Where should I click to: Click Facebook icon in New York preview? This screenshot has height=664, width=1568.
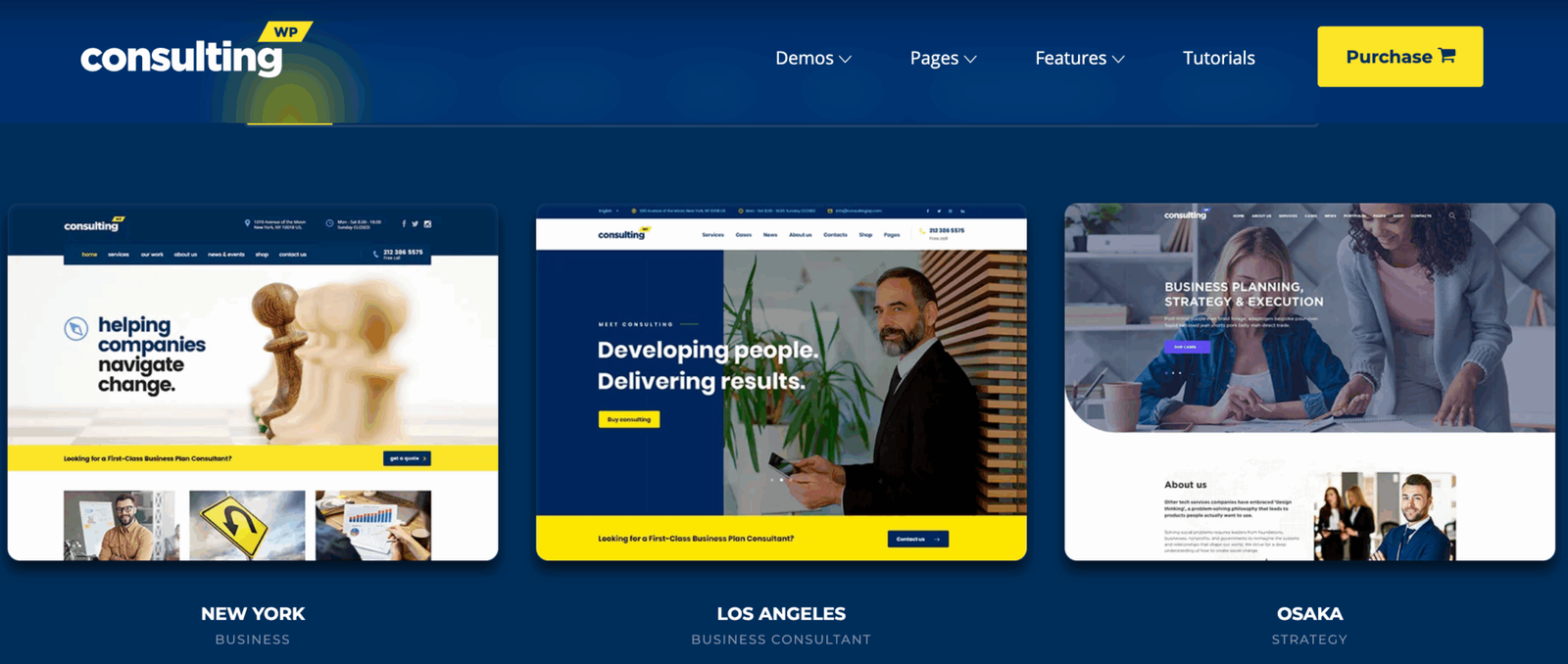(x=404, y=224)
